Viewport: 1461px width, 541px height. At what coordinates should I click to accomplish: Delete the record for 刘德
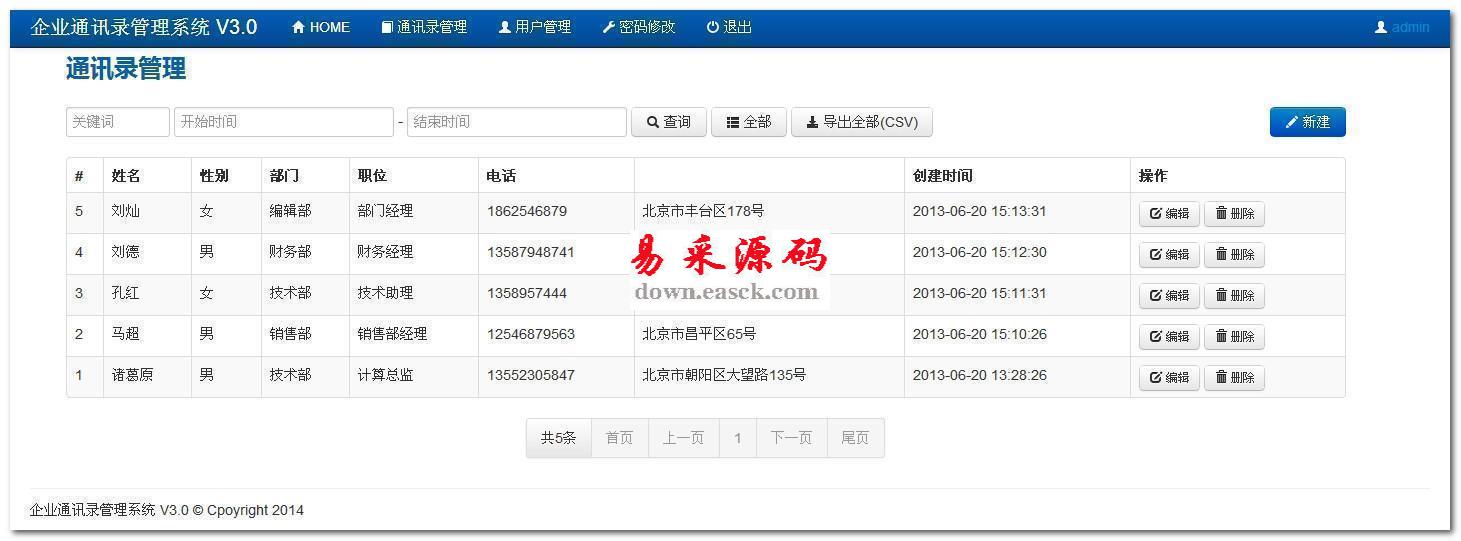pos(1234,254)
